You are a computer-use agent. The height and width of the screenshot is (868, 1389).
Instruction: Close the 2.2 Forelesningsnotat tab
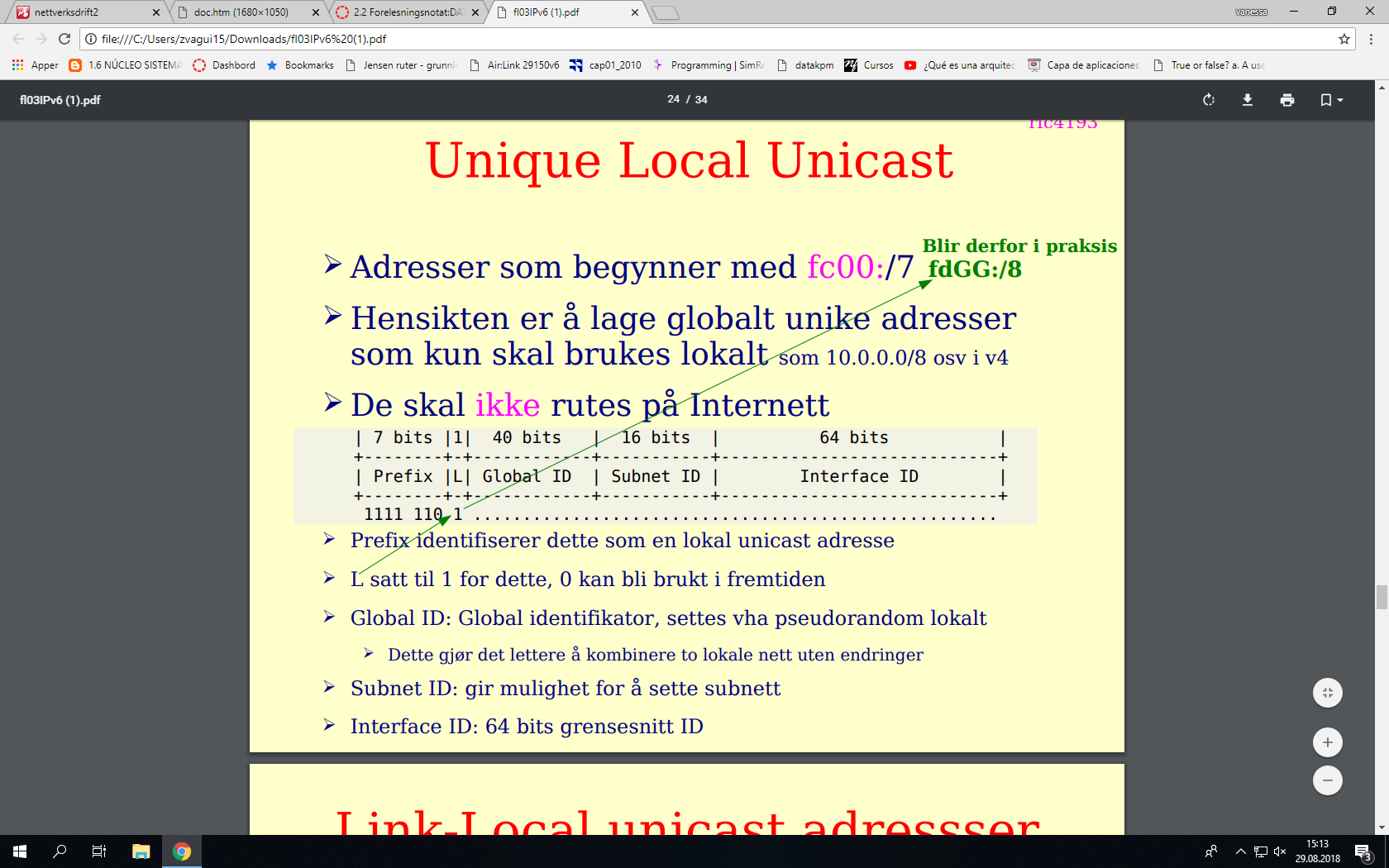(475, 12)
